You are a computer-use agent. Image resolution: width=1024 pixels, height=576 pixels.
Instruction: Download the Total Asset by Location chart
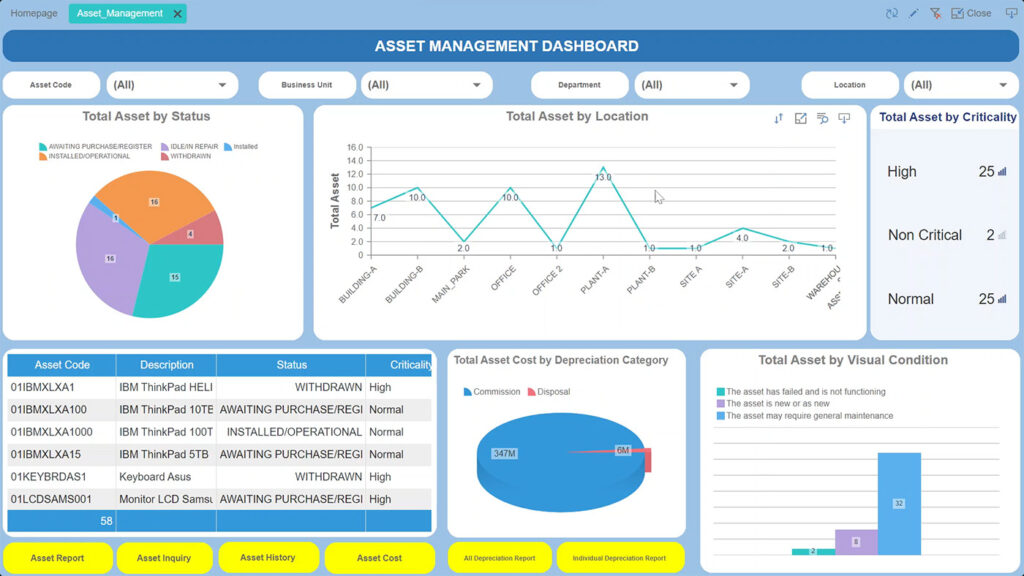click(845, 118)
